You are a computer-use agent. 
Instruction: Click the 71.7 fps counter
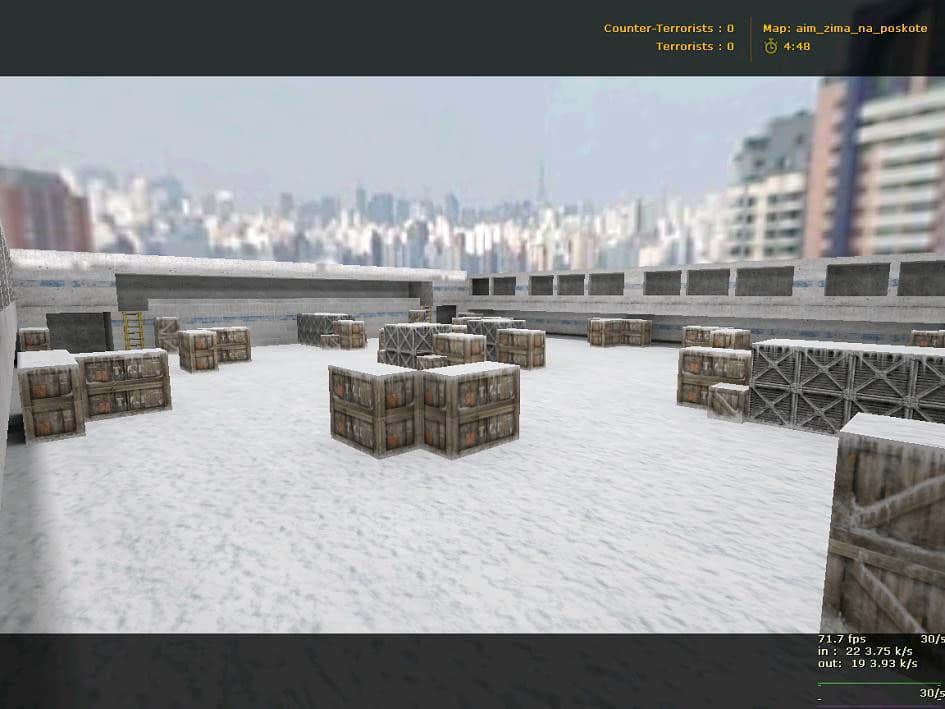[x=842, y=639]
